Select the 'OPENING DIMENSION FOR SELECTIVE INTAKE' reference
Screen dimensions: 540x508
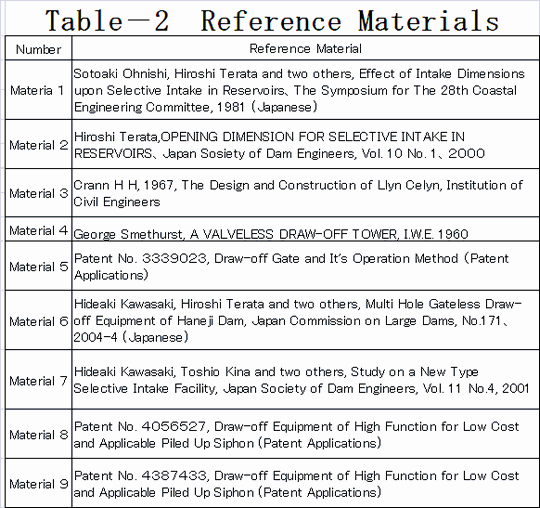tap(305, 144)
